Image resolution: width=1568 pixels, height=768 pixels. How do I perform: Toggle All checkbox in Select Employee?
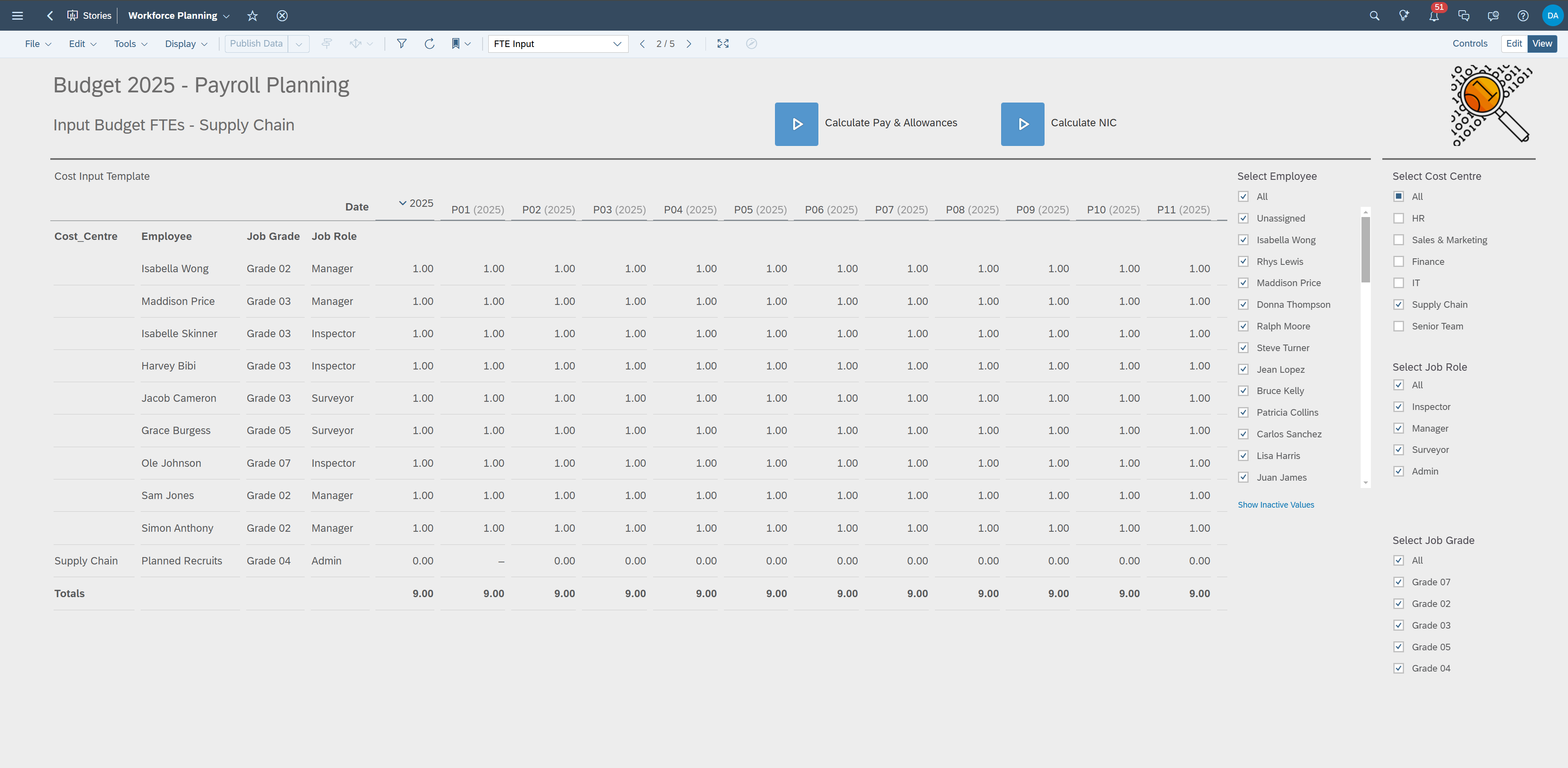[x=1244, y=197]
